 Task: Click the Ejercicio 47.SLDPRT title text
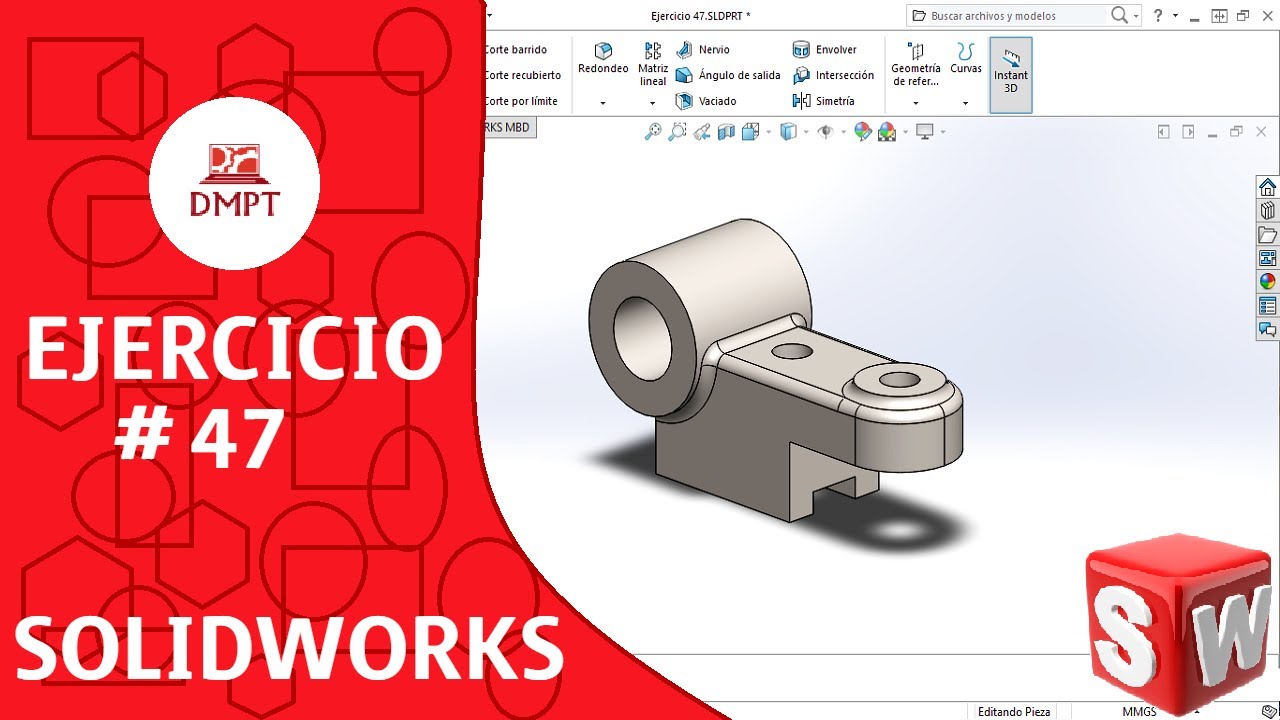pyautogui.click(x=700, y=15)
